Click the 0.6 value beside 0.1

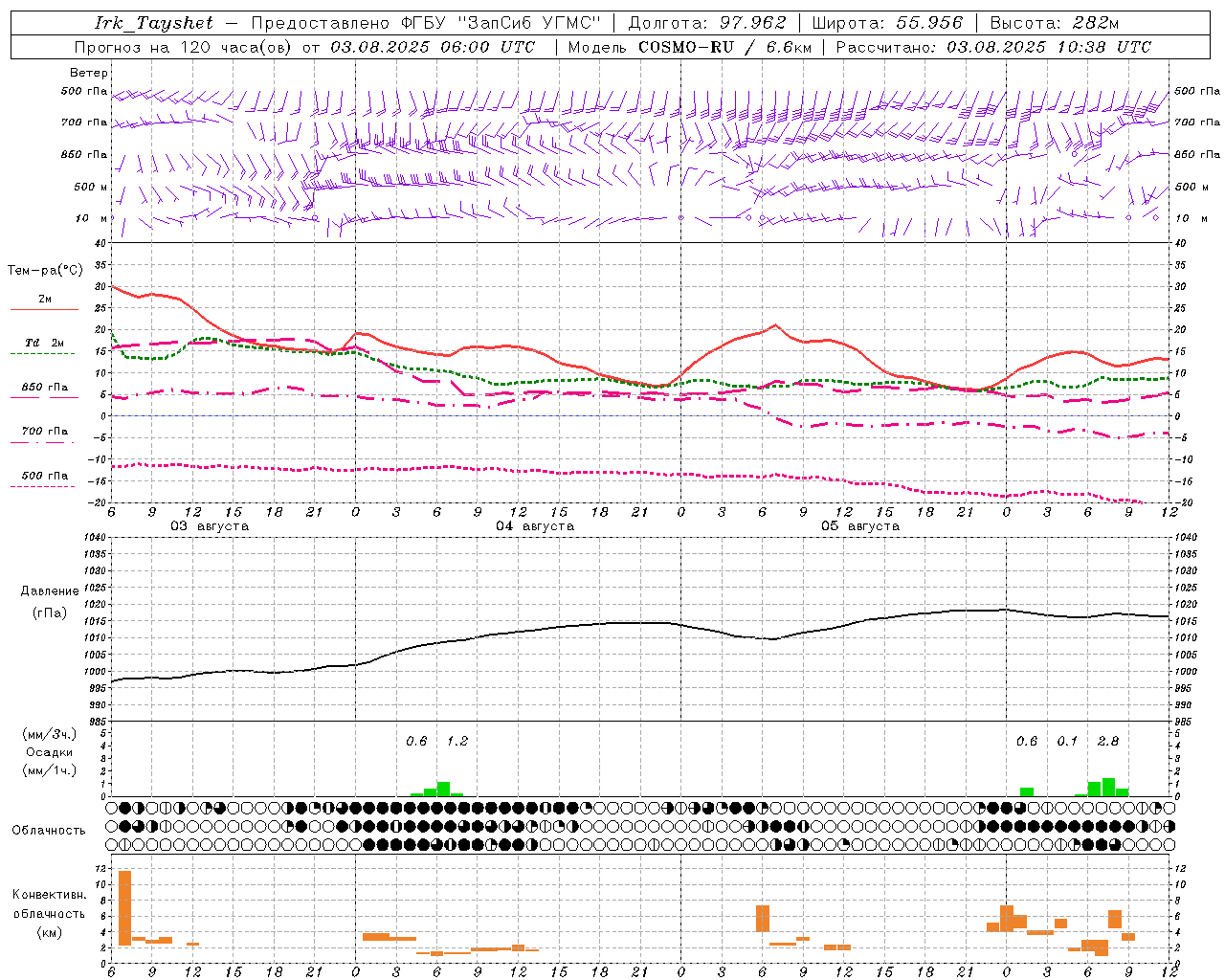tap(1027, 741)
